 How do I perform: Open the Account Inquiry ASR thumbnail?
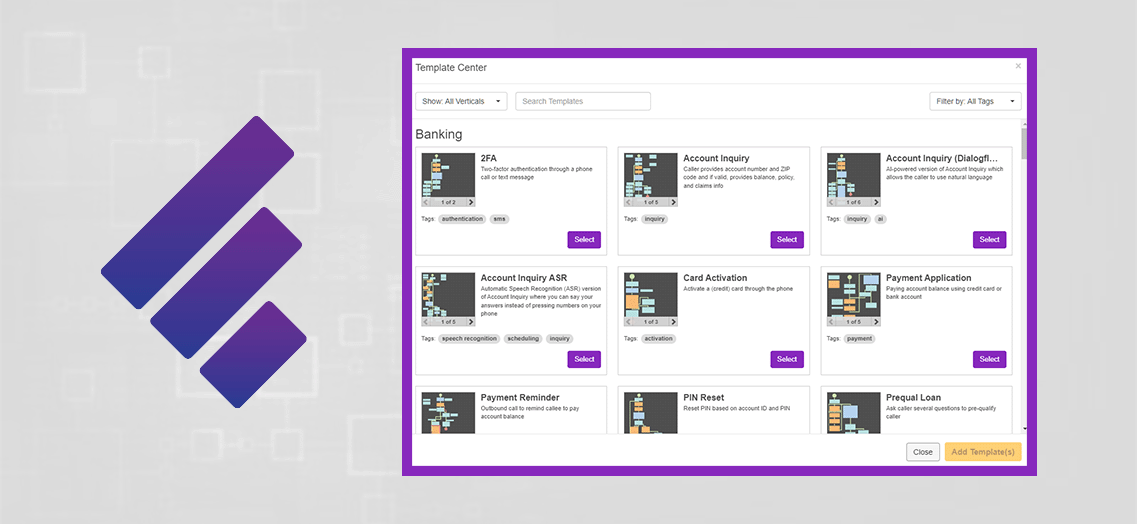point(448,294)
